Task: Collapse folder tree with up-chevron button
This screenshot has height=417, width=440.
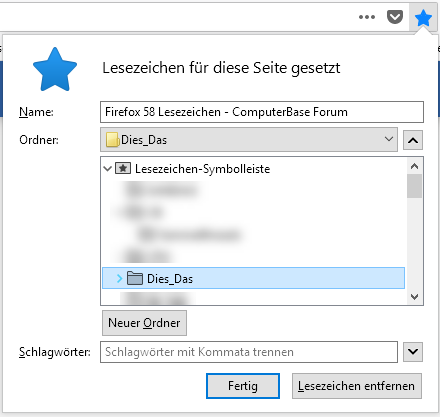Action: point(413,140)
